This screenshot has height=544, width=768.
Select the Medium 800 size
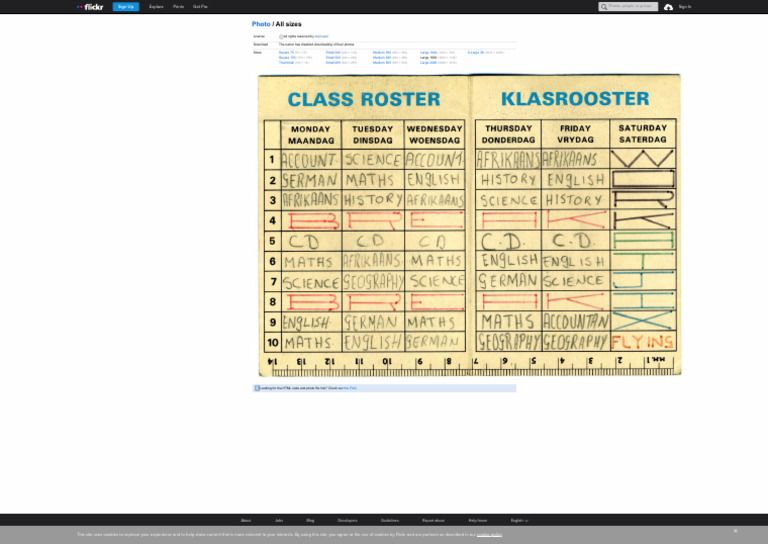point(382,63)
